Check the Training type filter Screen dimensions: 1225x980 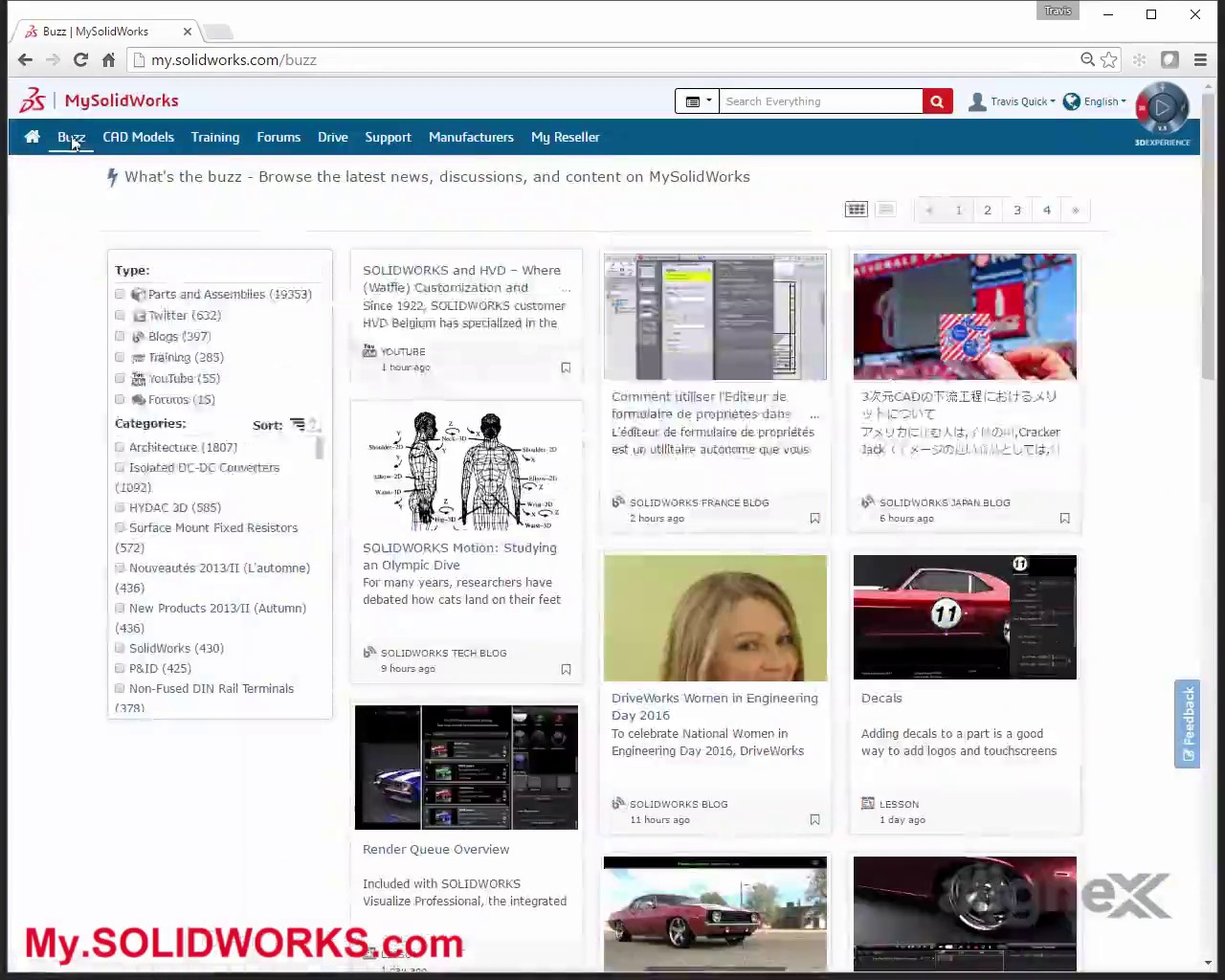click(x=120, y=357)
